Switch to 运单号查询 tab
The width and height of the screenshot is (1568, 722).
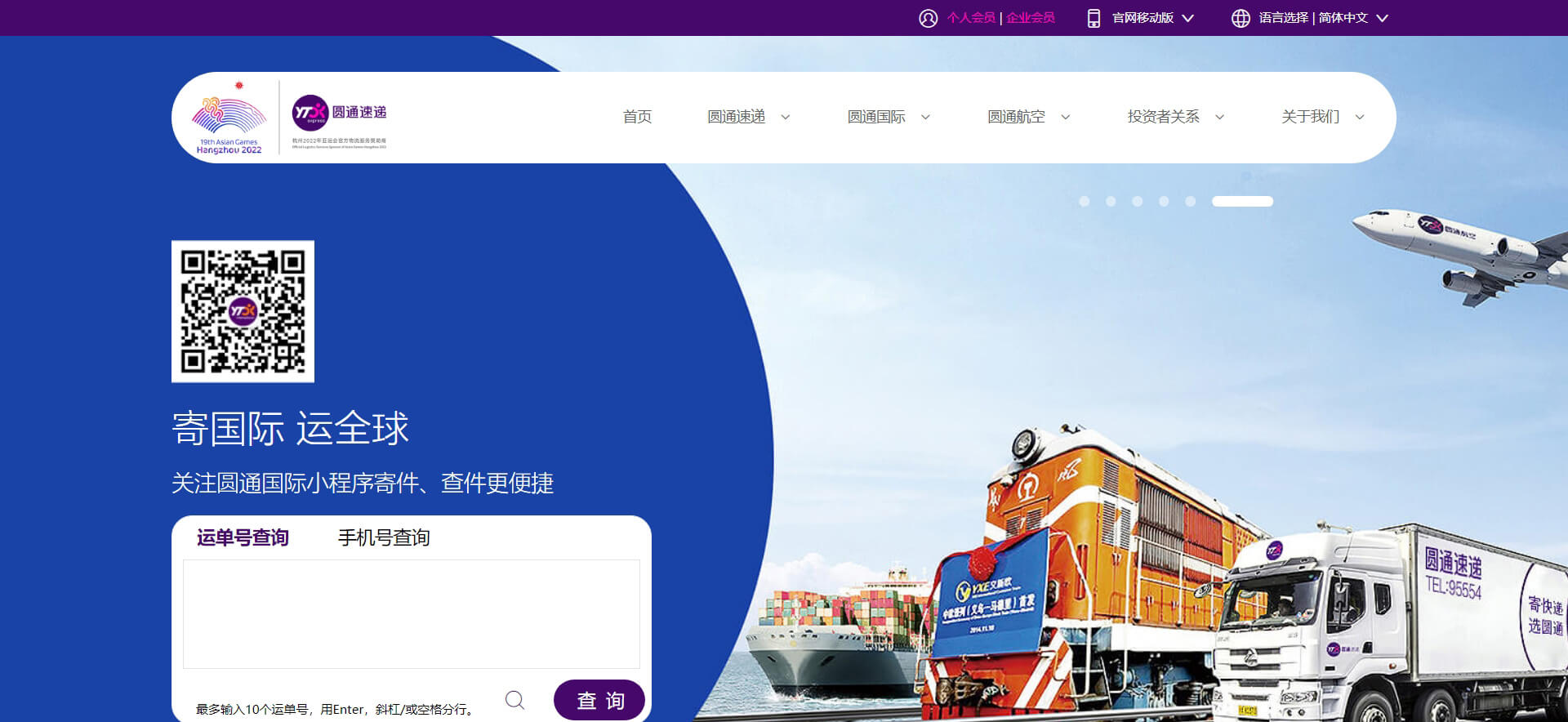coord(243,537)
